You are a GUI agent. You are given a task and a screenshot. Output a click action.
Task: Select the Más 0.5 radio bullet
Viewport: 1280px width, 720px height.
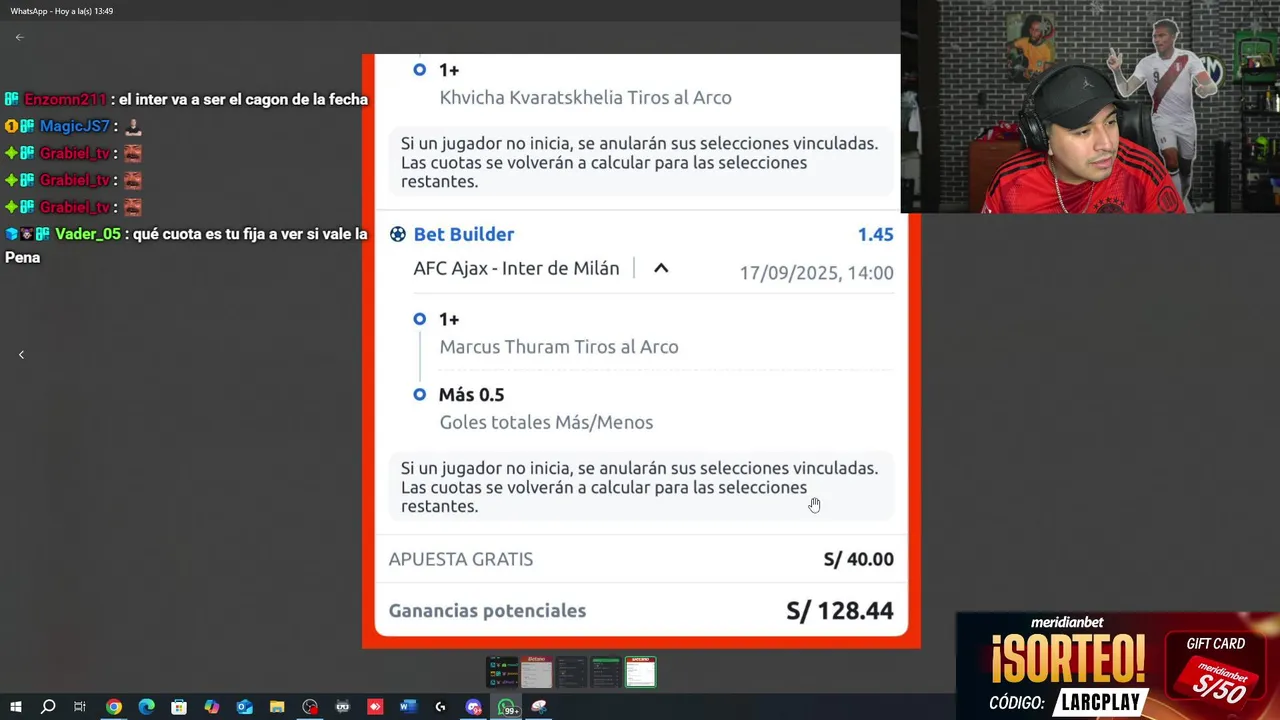[x=420, y=395]
